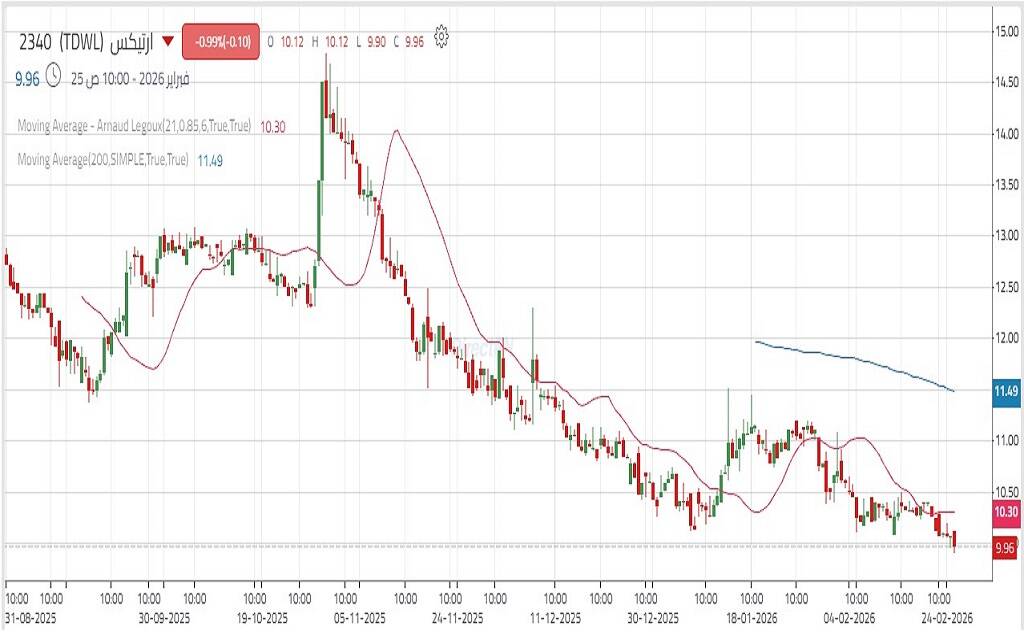The height and width of the screenshot is (640, 1024).
Task: Click the 12.00 level on price axis
Action: click(1004, 338)
